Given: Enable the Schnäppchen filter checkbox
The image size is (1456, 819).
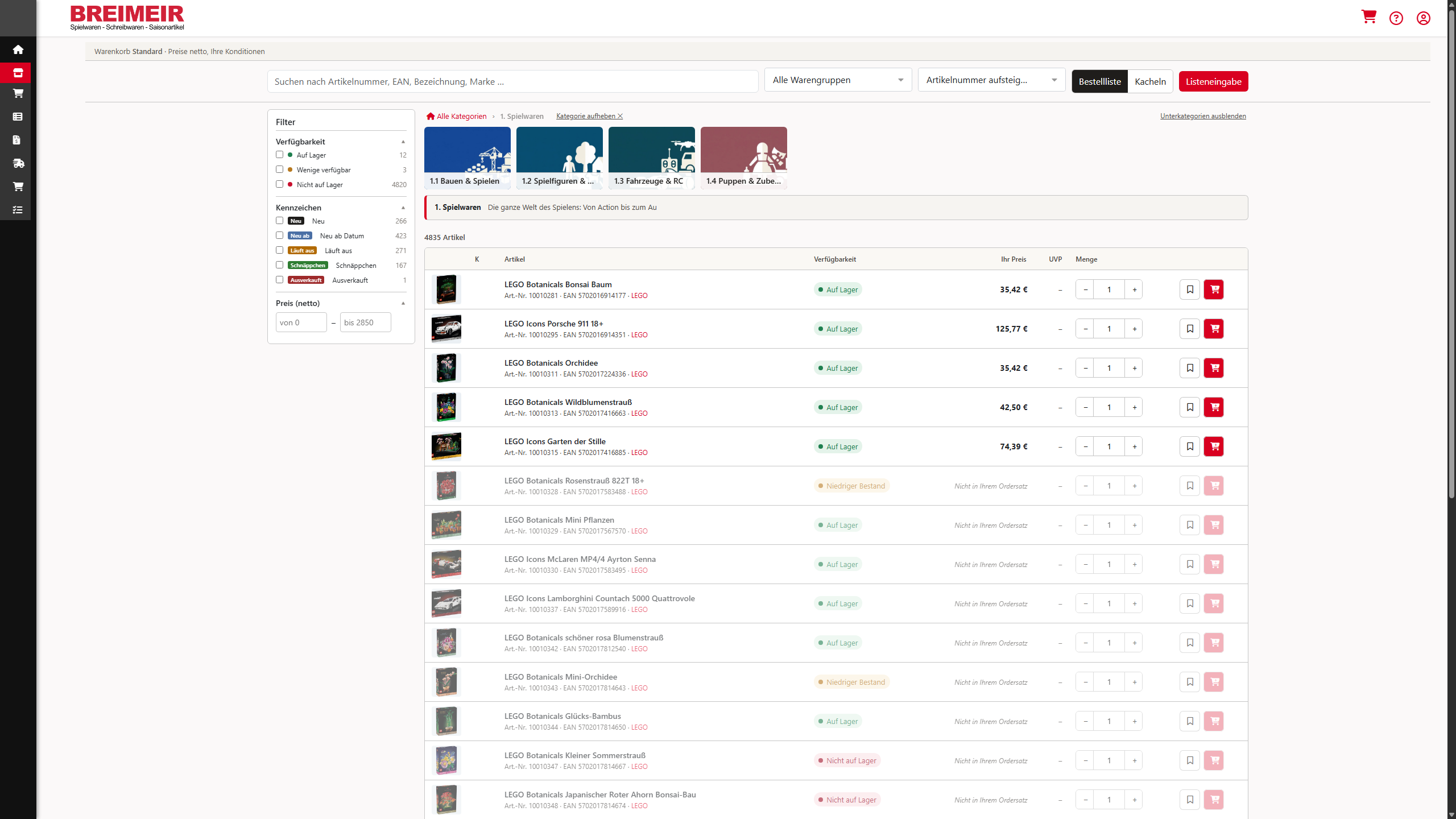Looking at the screenshot, I should 279,265.
